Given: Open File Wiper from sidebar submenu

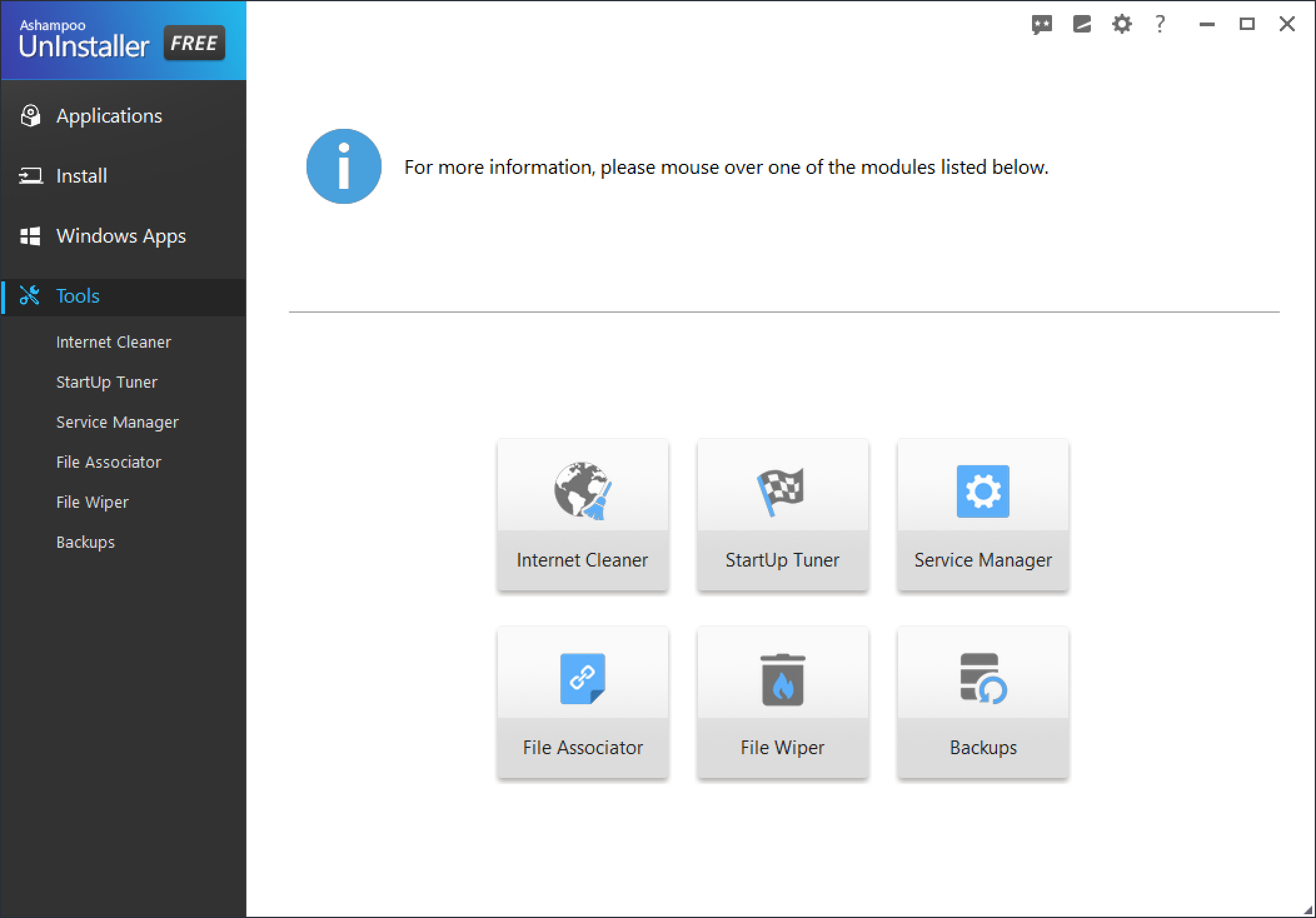Looking at the screenshot, I should 93,502.
